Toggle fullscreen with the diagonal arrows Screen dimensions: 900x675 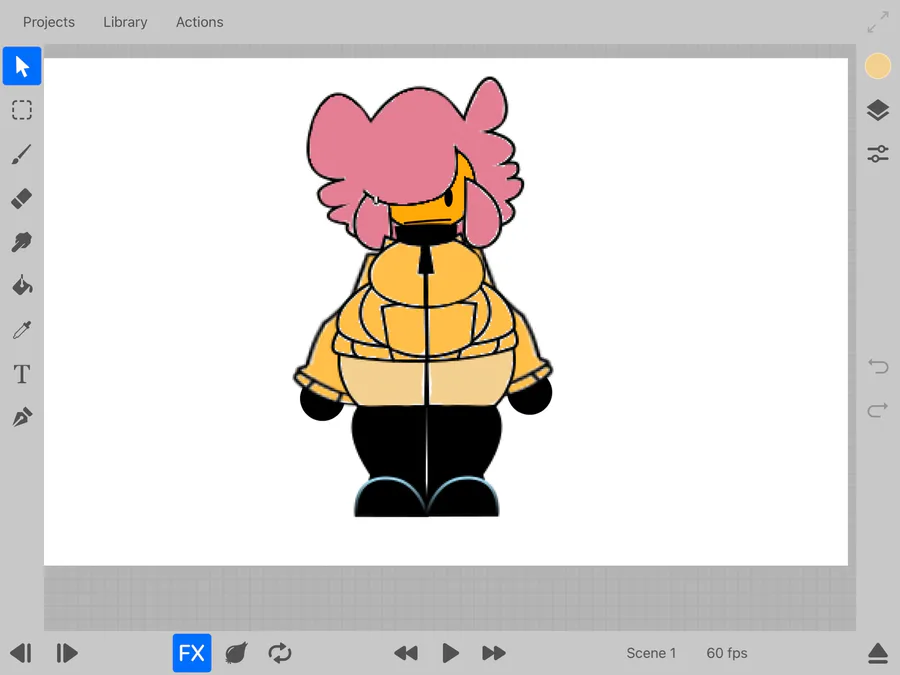878,22
